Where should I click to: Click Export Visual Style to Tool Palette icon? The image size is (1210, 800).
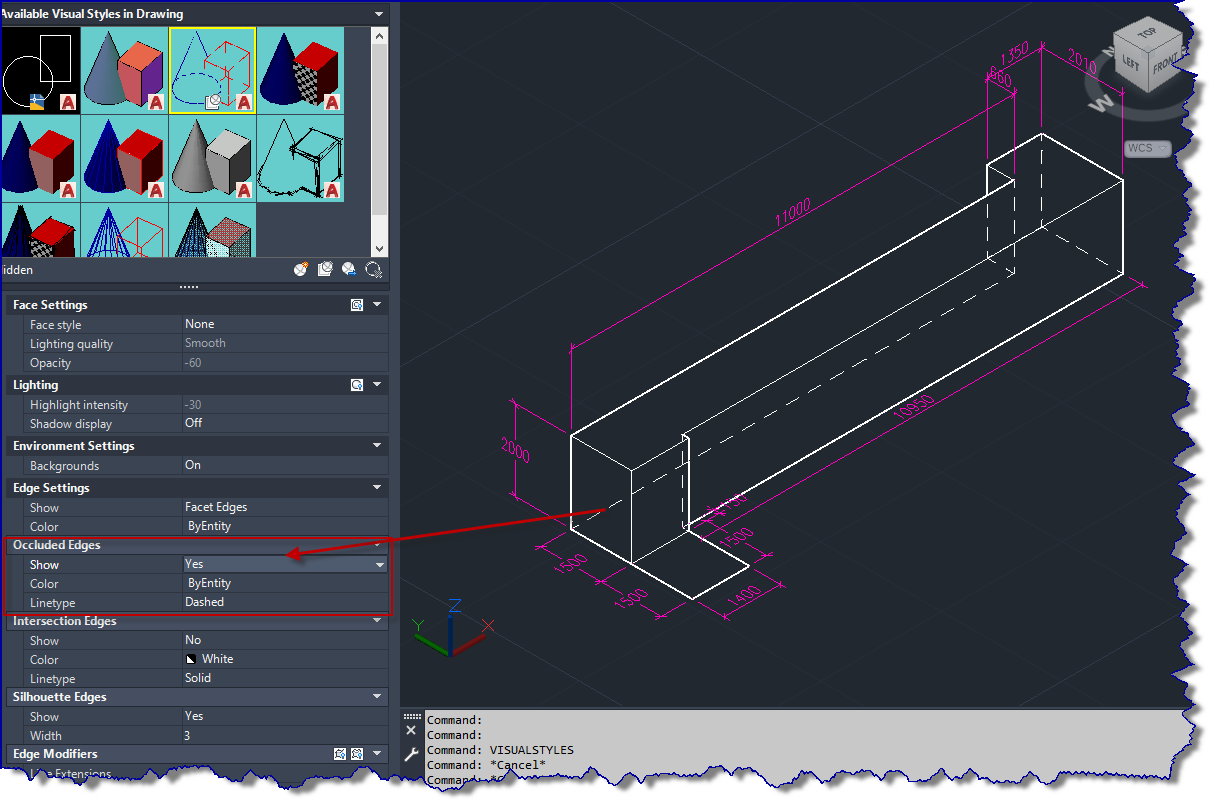click(x=348, y=268)
